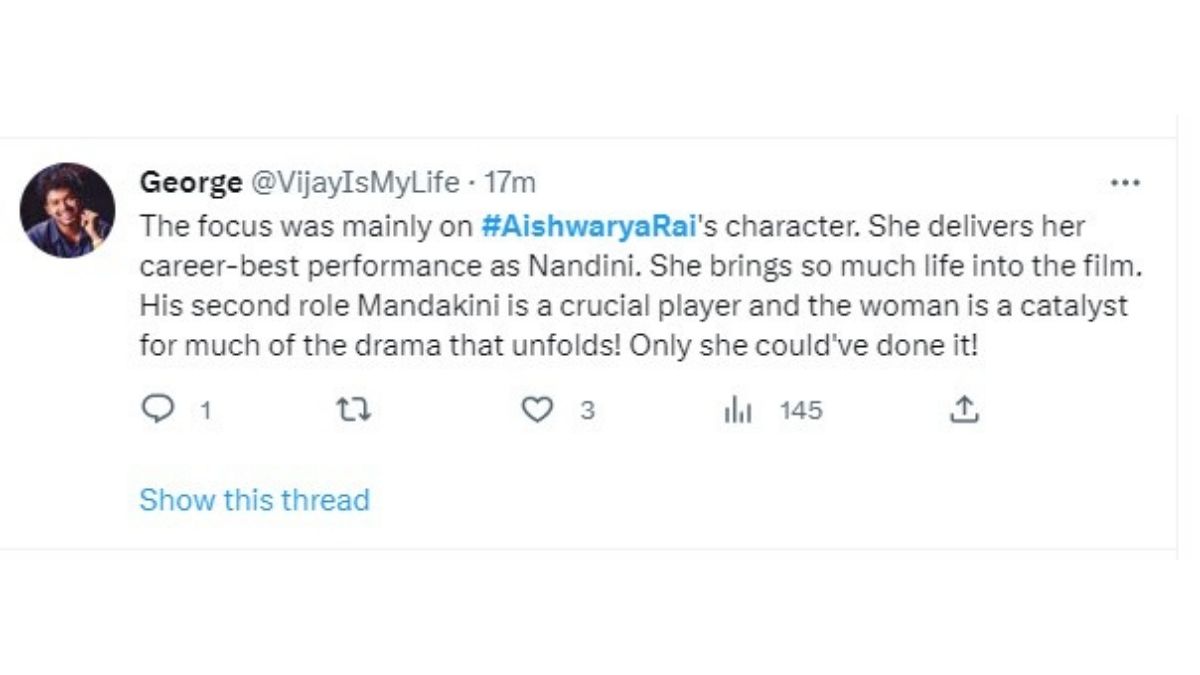This screenshot has width=1200, height=675.
Task: Like the tweet with the heart icon
Action: (538, 410)
